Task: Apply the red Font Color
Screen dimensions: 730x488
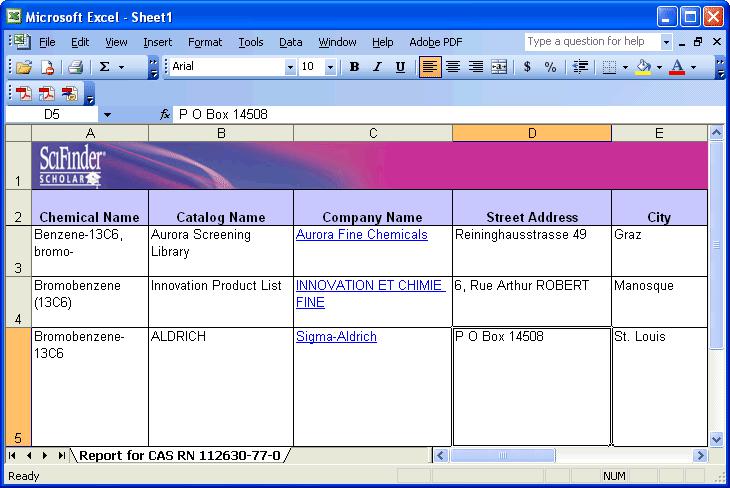Action: 677,67
